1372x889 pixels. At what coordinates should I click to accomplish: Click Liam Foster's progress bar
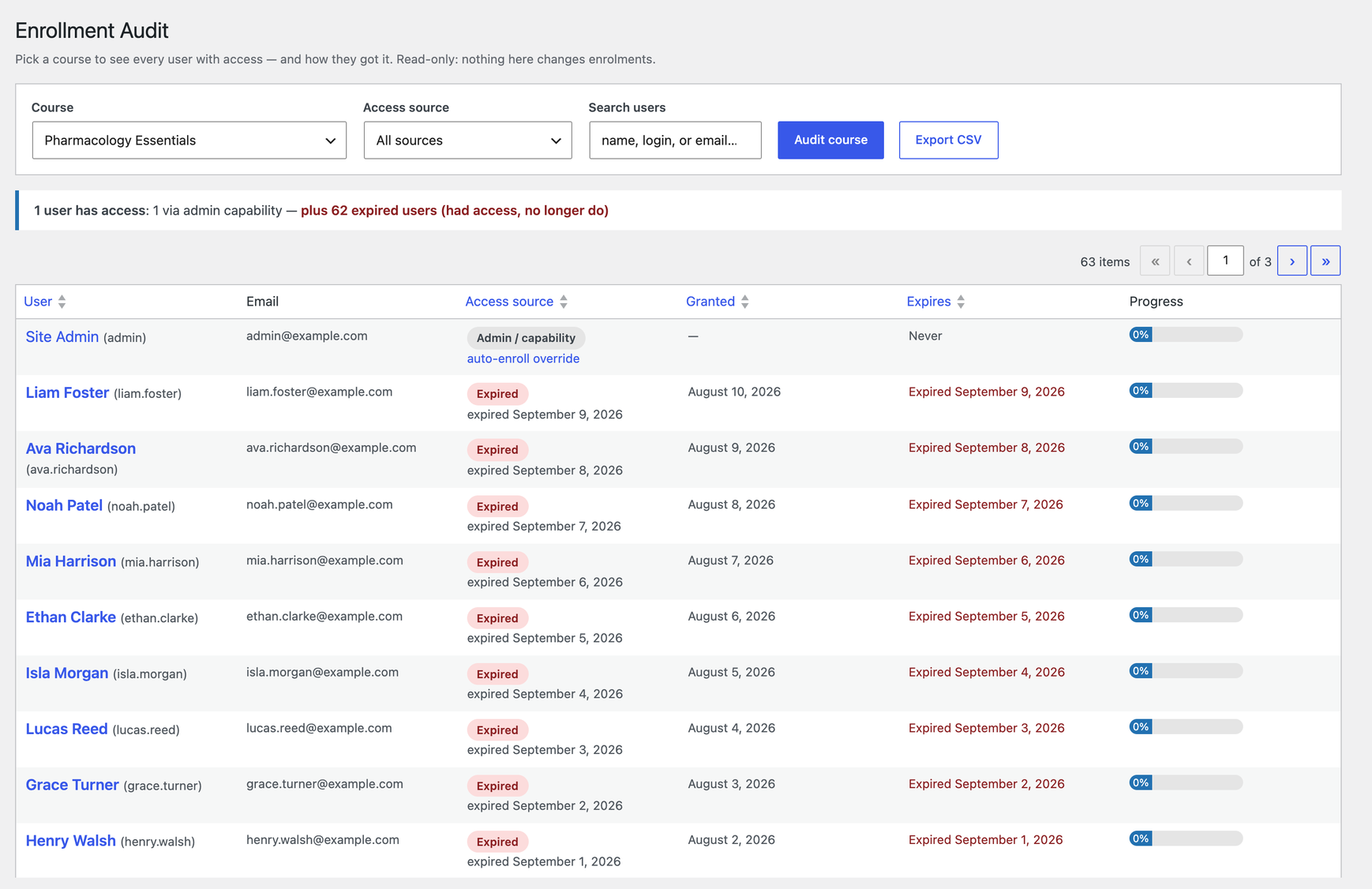tap(1186, 391)
